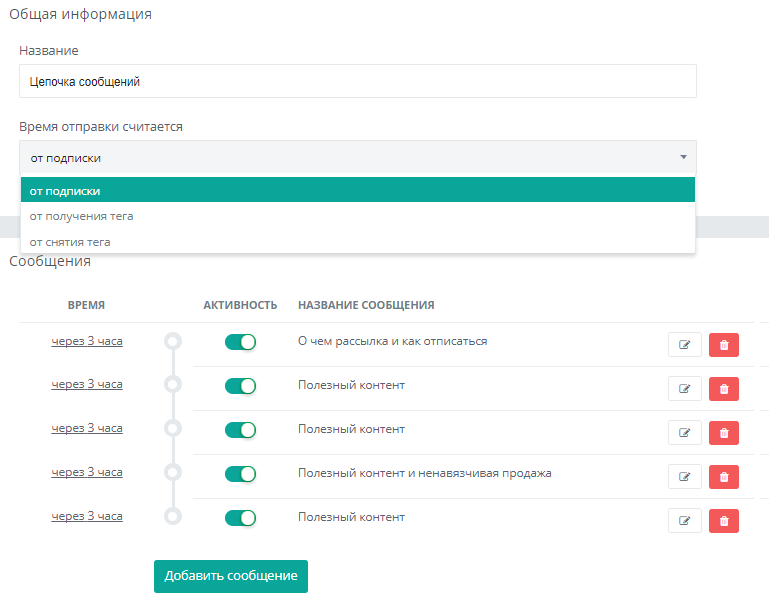The height and width of the screenshot is (609, 769).
Task: Disable the 'О чем рассылка и как отписаться' message toggle
Action: tap(240, 342)
